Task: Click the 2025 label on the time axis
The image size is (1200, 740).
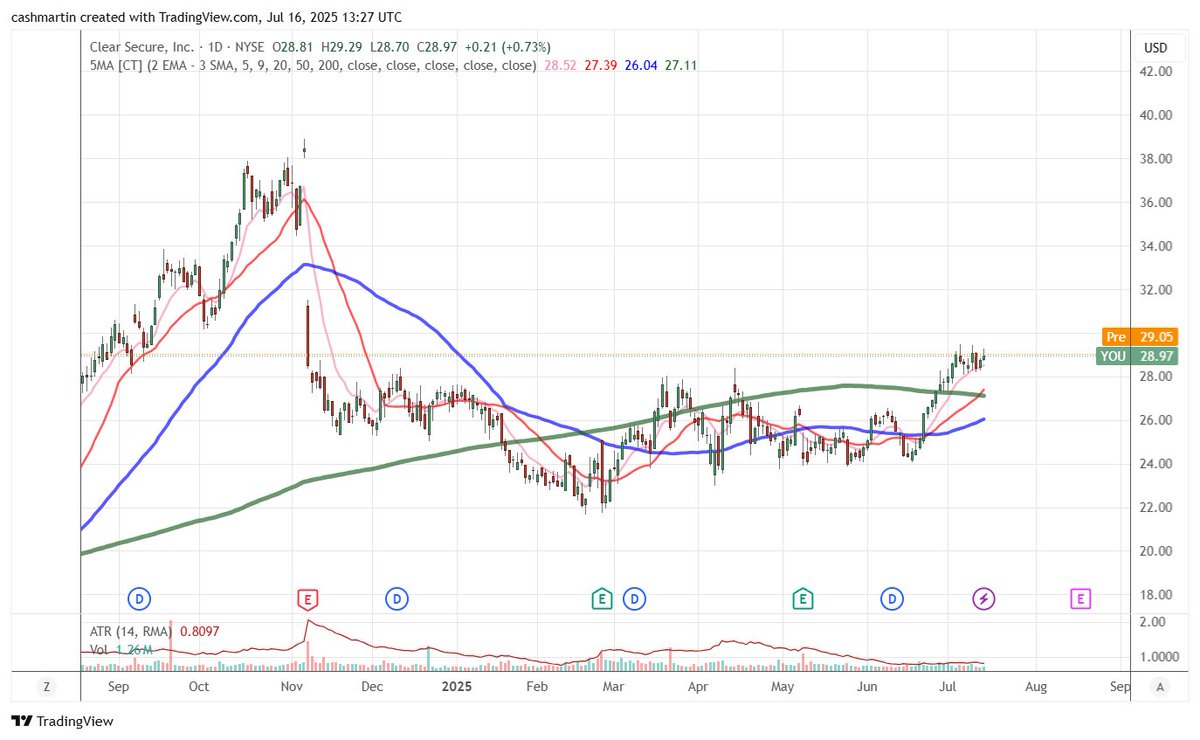Action: 457,687
